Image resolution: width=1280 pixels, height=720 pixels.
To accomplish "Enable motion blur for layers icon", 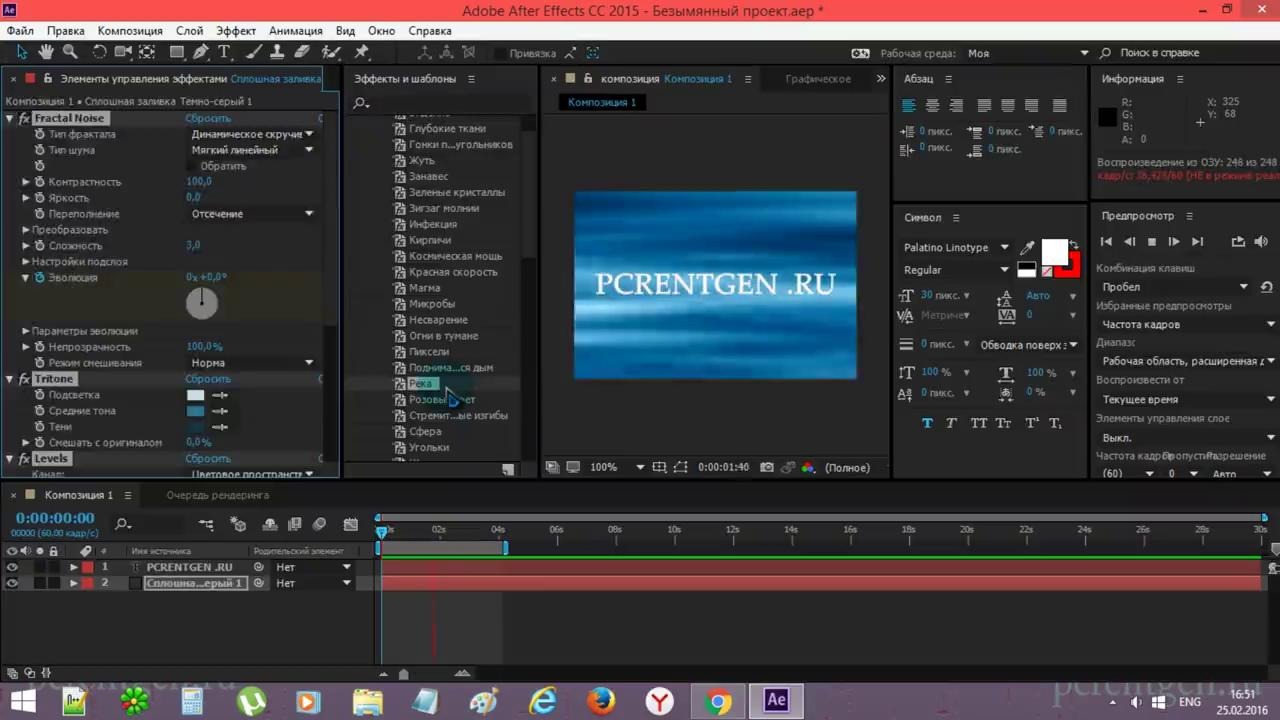I will (319, 524).
